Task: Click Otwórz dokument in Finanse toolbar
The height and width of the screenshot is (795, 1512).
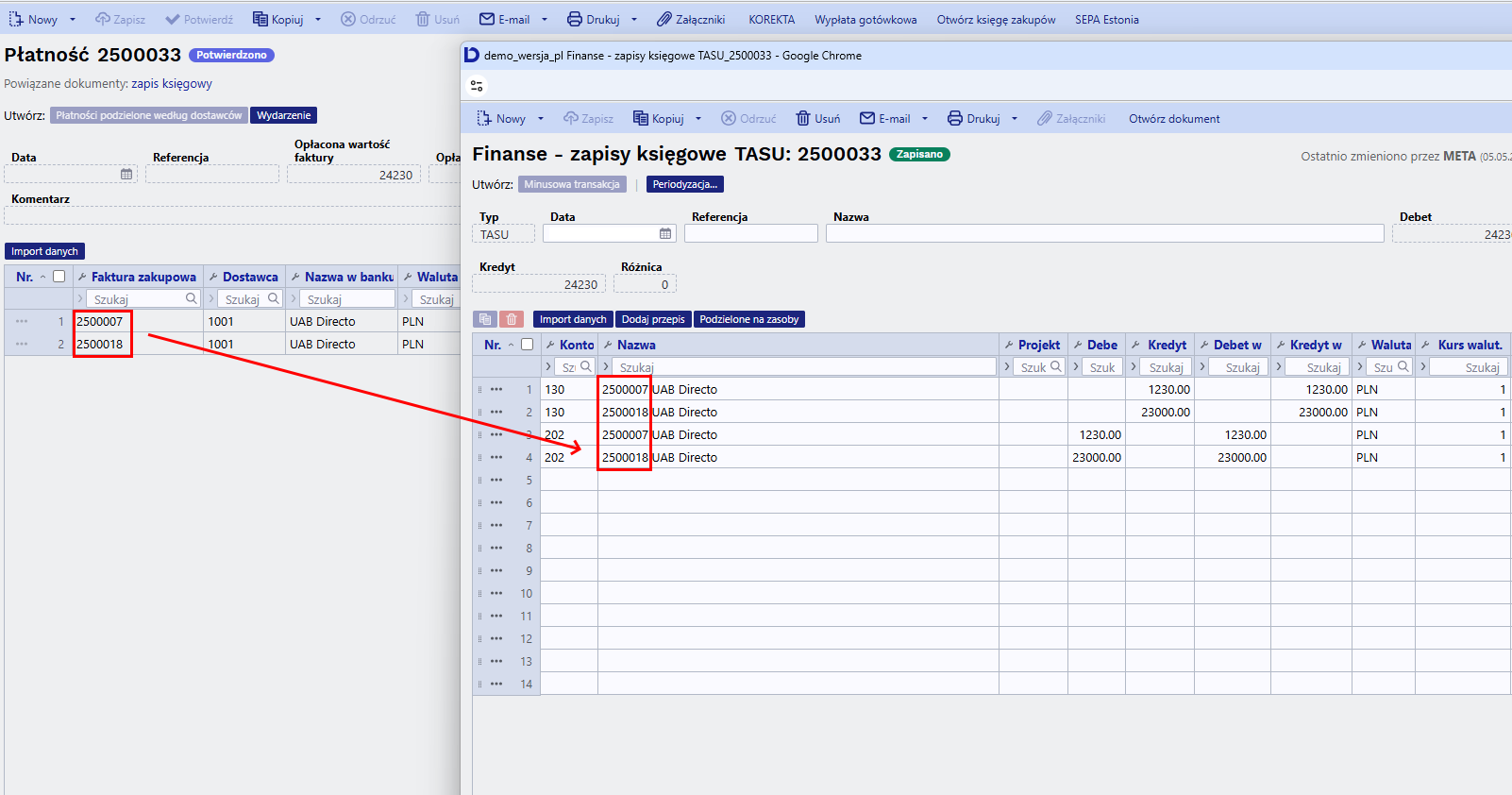Action: point(1174,119)
